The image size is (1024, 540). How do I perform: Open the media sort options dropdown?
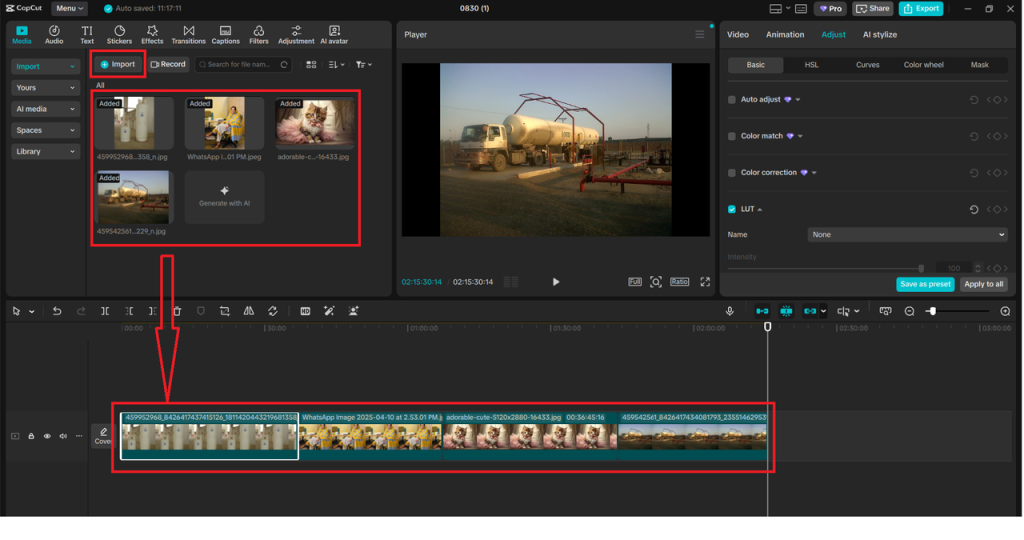(336, 65)
